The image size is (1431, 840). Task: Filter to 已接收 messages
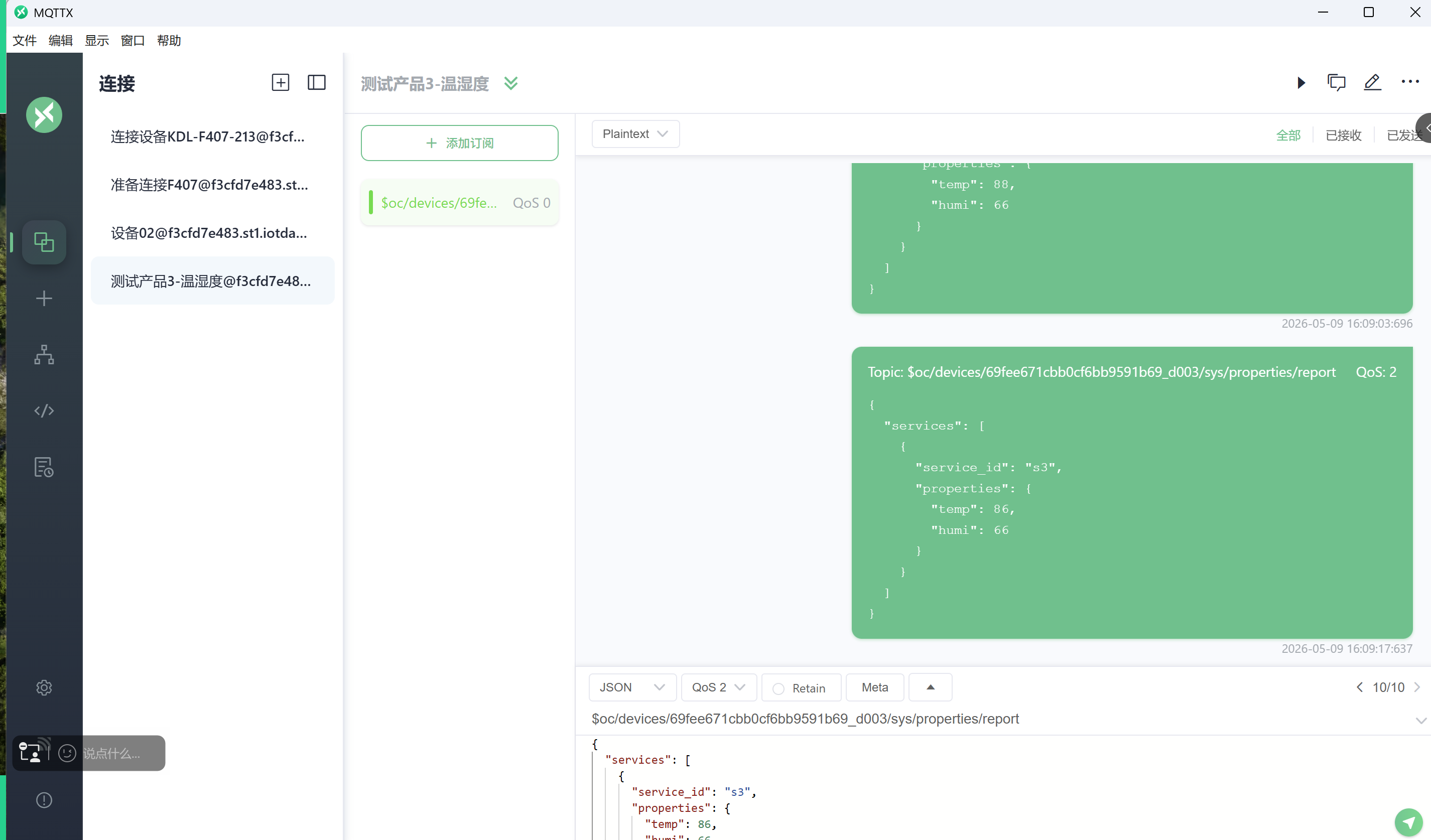(x=1344, y=135)
